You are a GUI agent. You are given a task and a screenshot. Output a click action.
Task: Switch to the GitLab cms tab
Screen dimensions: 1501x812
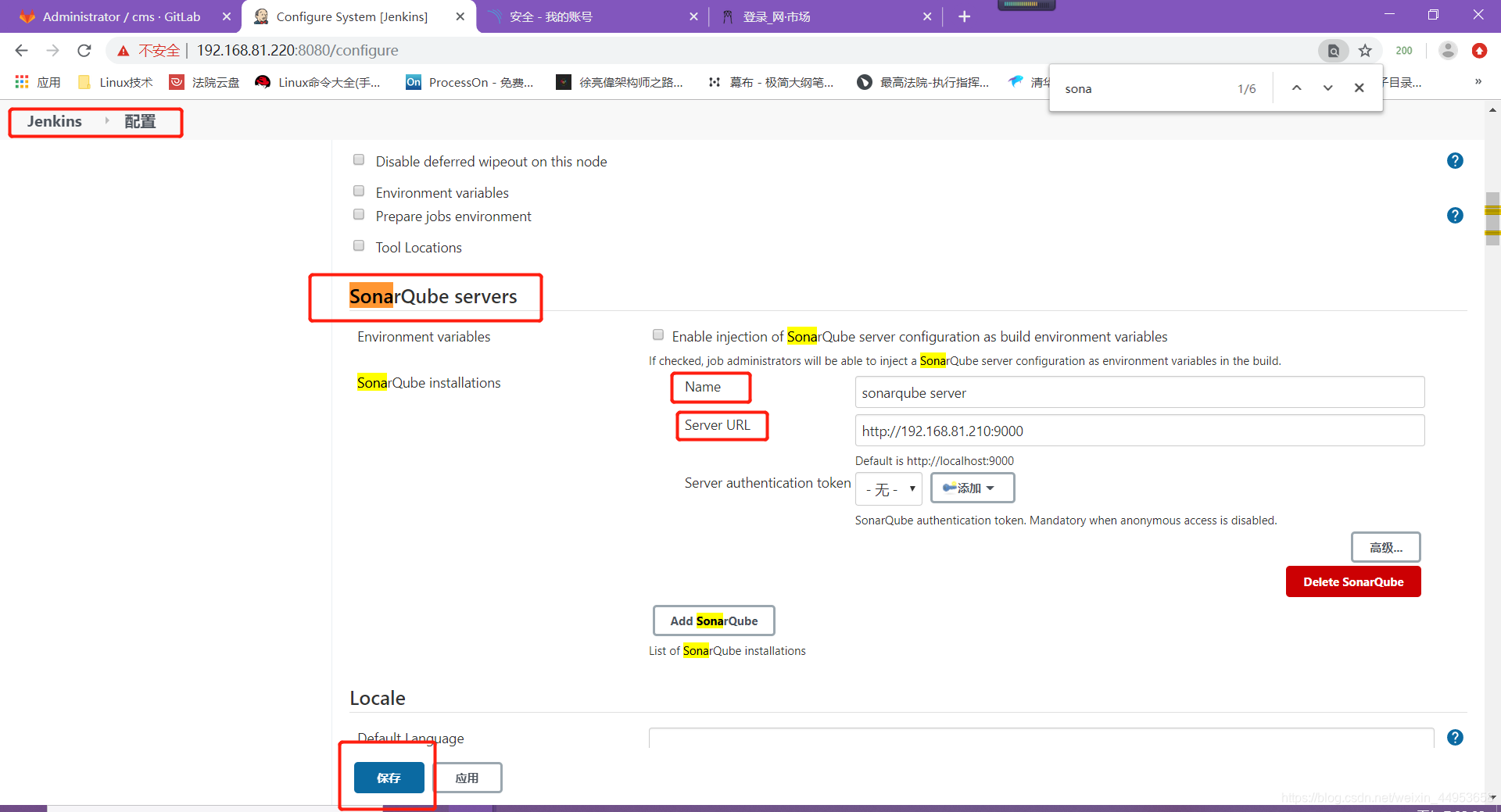pos(121,16)
